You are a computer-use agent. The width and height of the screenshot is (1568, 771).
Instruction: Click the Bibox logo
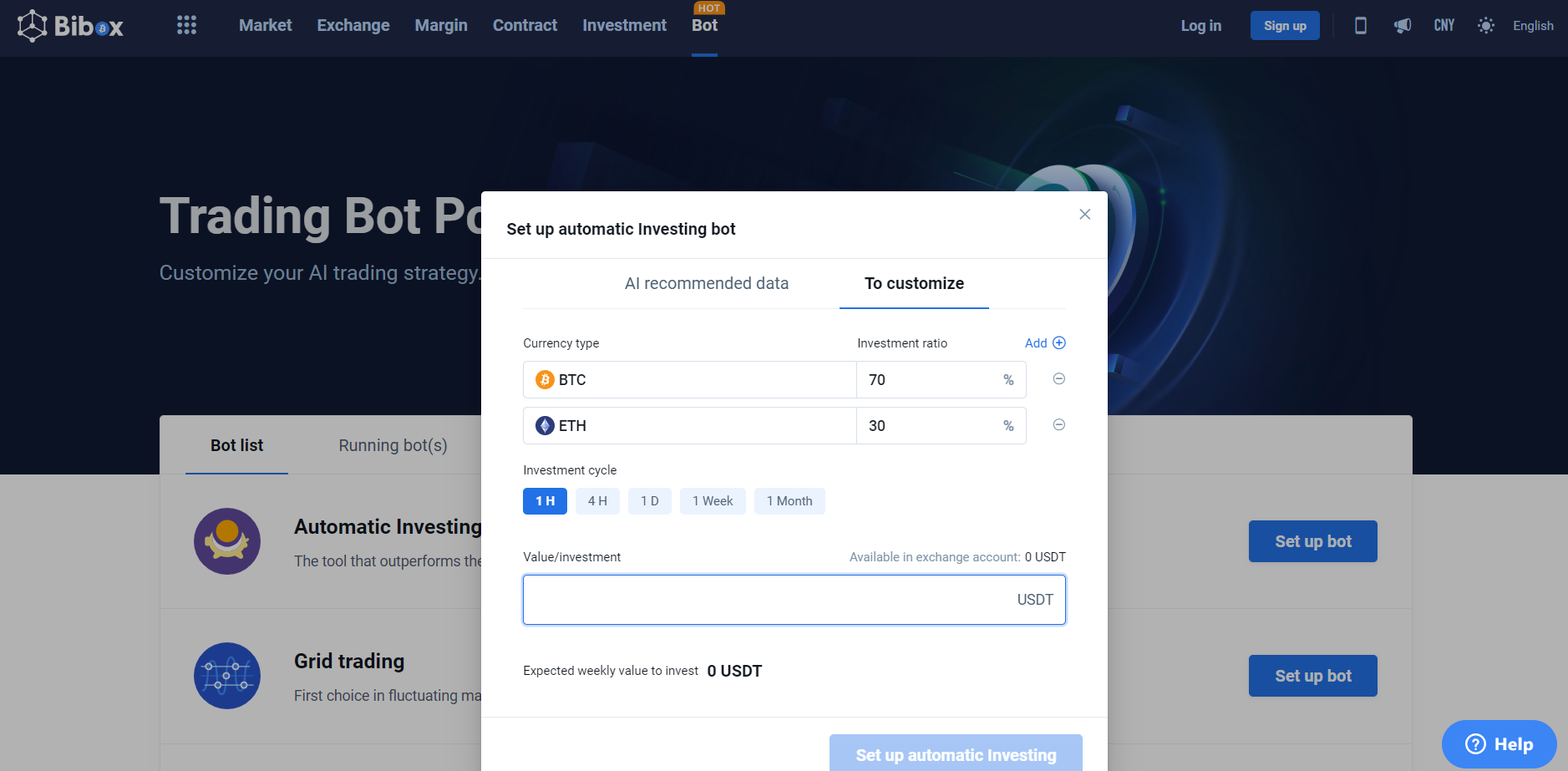(x=70, y=26)
